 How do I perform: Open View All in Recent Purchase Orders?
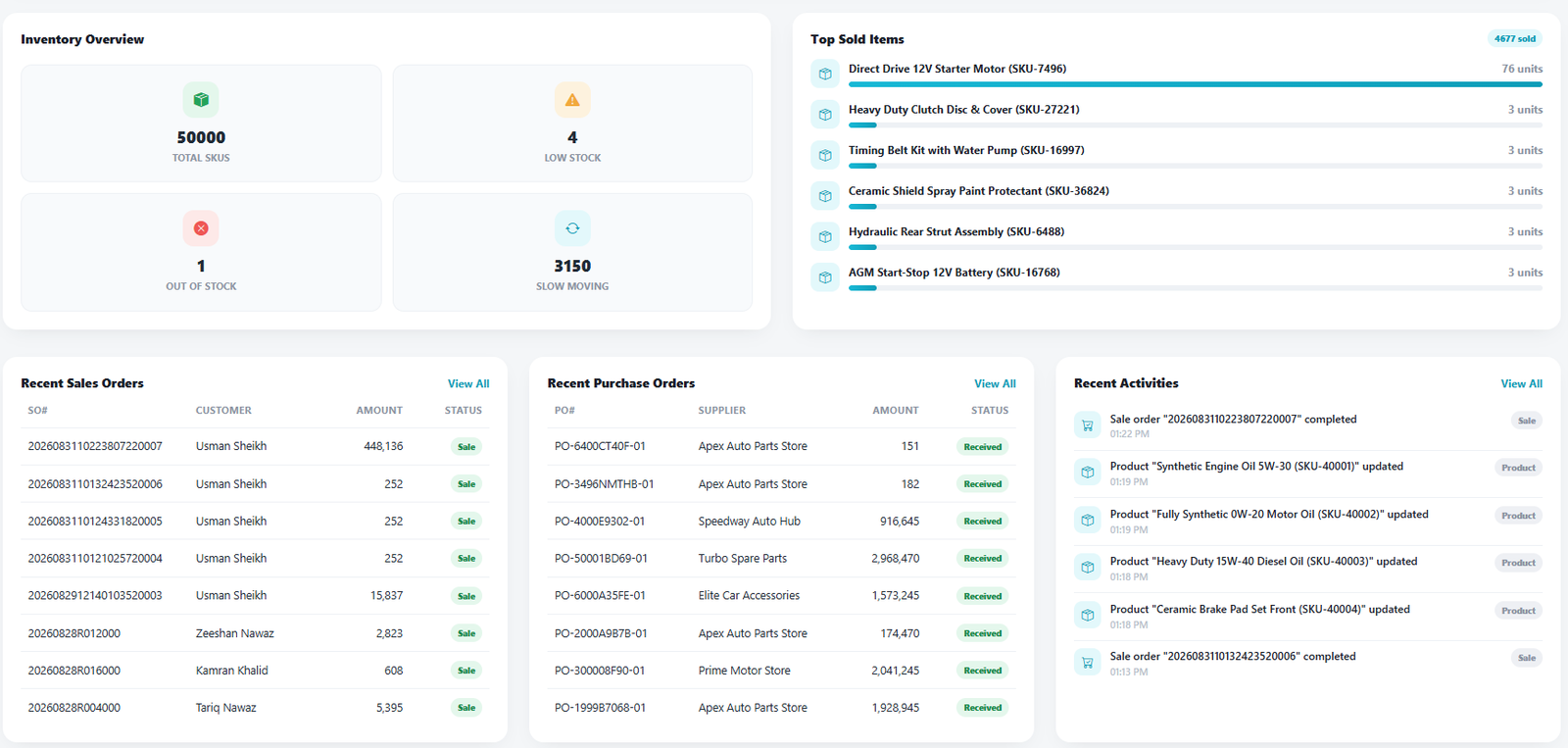pyautogui.click(x=995, y=383)
